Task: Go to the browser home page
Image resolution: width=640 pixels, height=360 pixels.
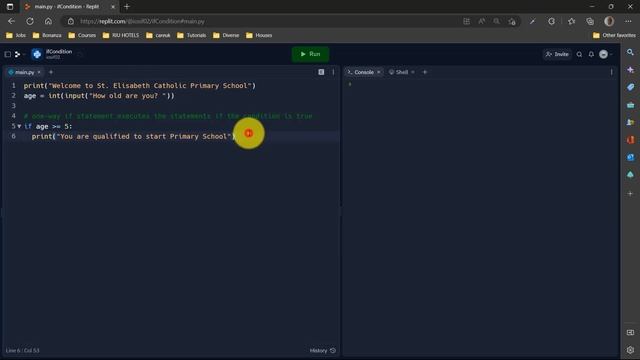Action: (x=48, y=21)
